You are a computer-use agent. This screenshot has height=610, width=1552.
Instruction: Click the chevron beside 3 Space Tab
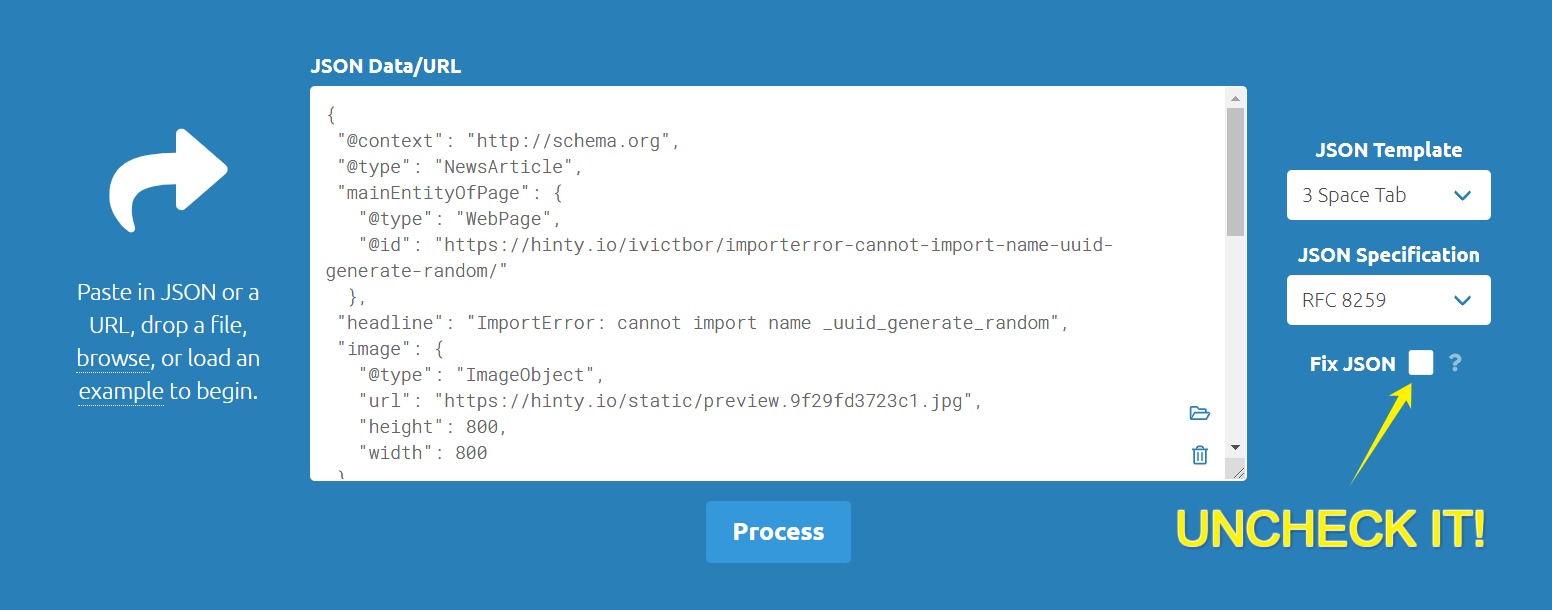tap(1462, 196)
